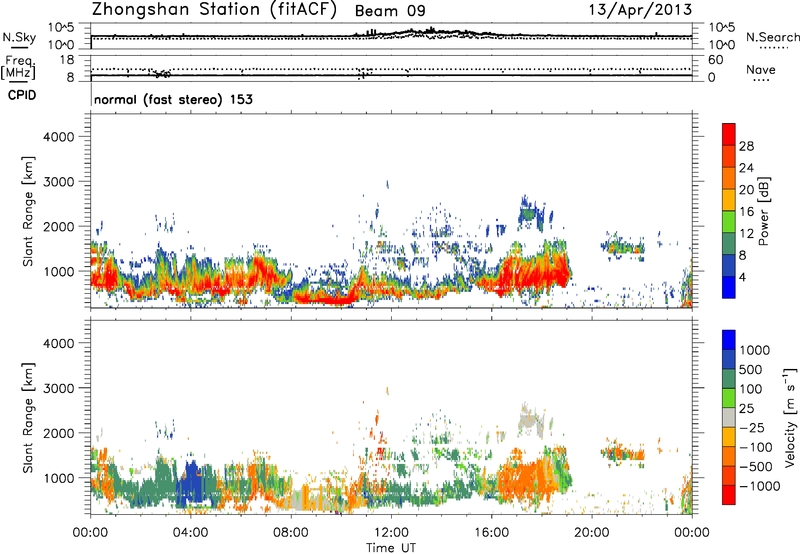This screenshot has width=800, height=554.
Task: Click the "25" label on the velocity colorbar
Action: click(x=747, y=409)
